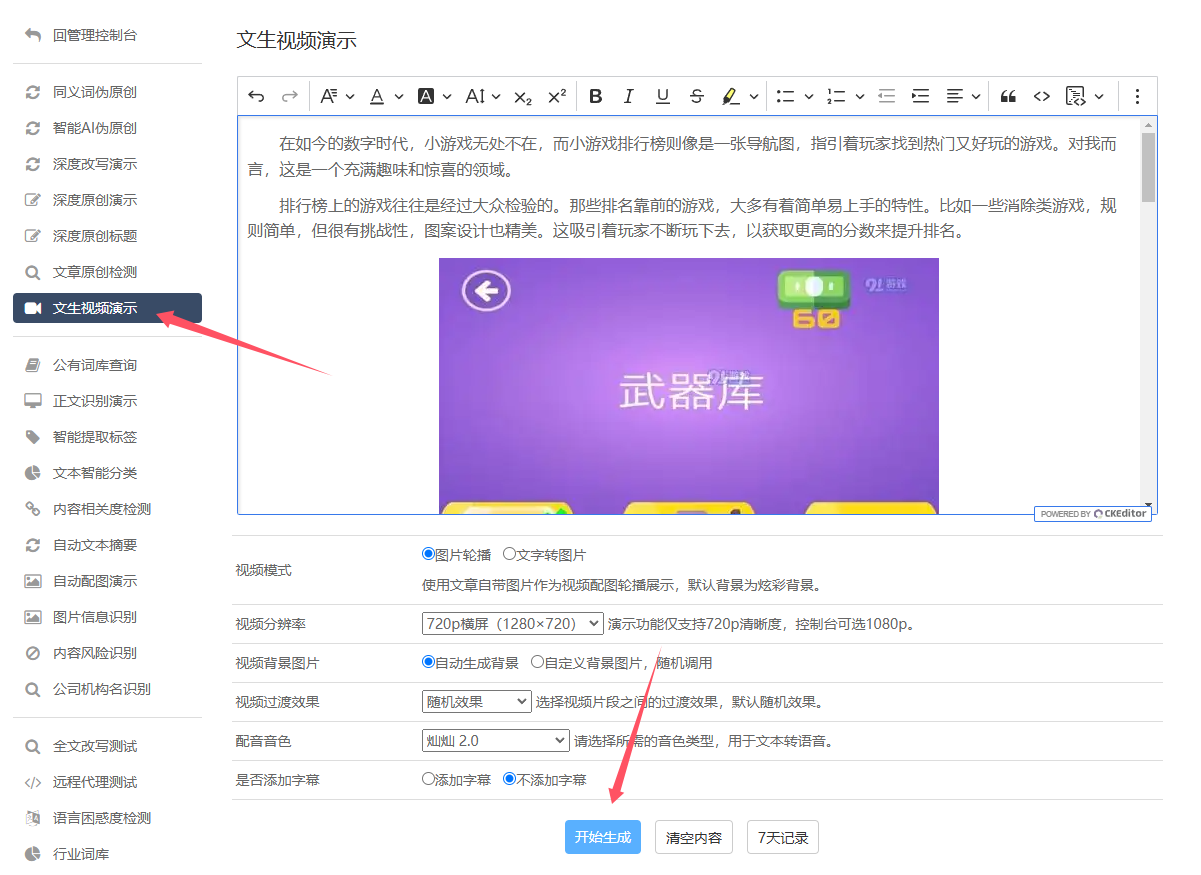The image size is (1201, 875).
Task: Click the redo arrow in the toolbar
Action: 289,96
